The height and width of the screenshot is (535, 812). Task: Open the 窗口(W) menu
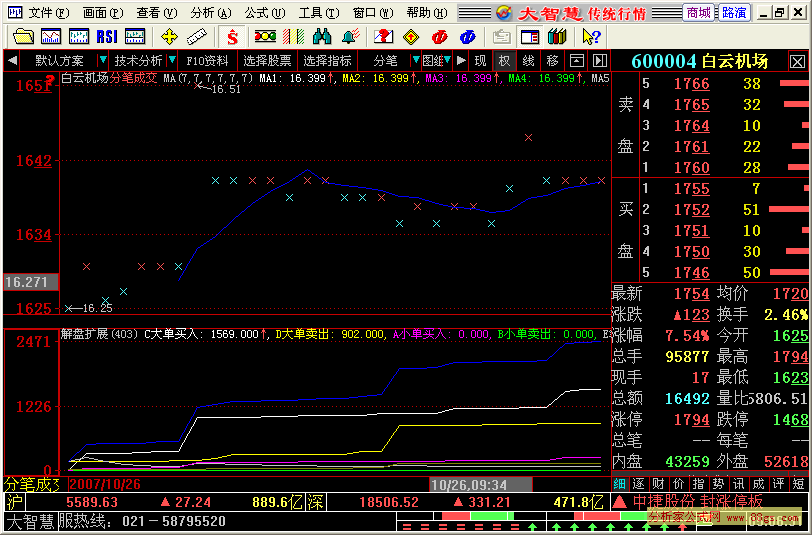(x=372, y=12)
